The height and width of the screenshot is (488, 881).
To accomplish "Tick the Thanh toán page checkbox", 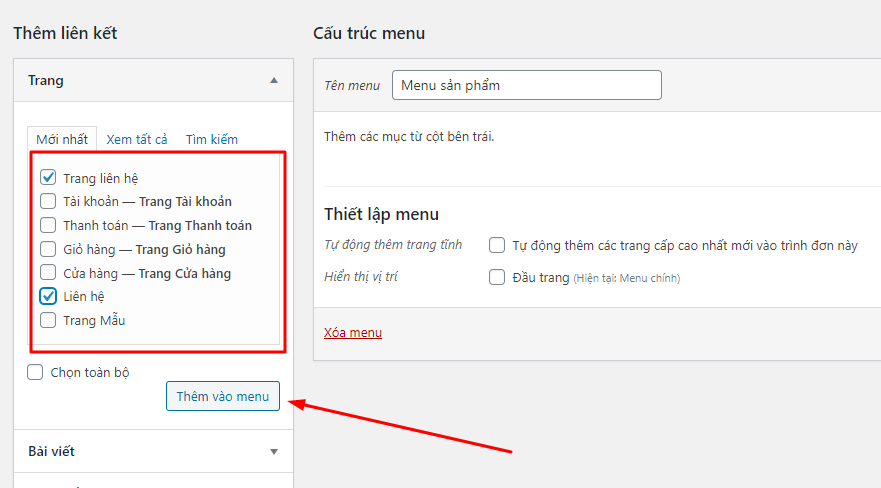I will [48, 225].
